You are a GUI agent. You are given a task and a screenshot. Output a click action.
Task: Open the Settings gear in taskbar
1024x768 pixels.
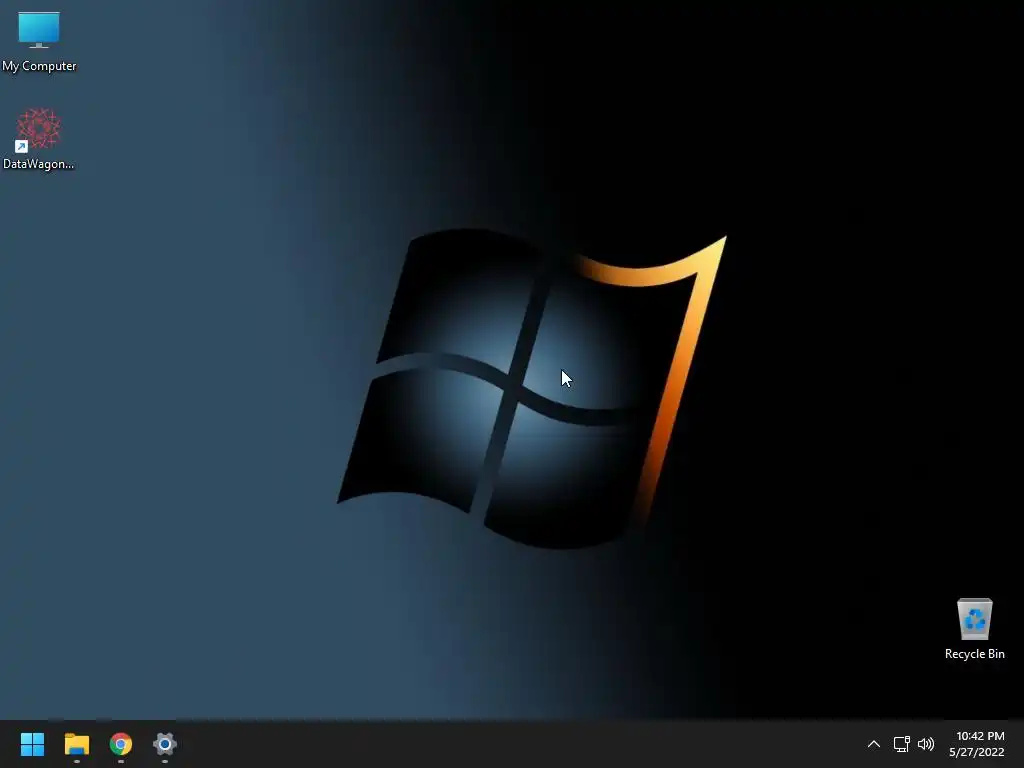pos(165,744)
